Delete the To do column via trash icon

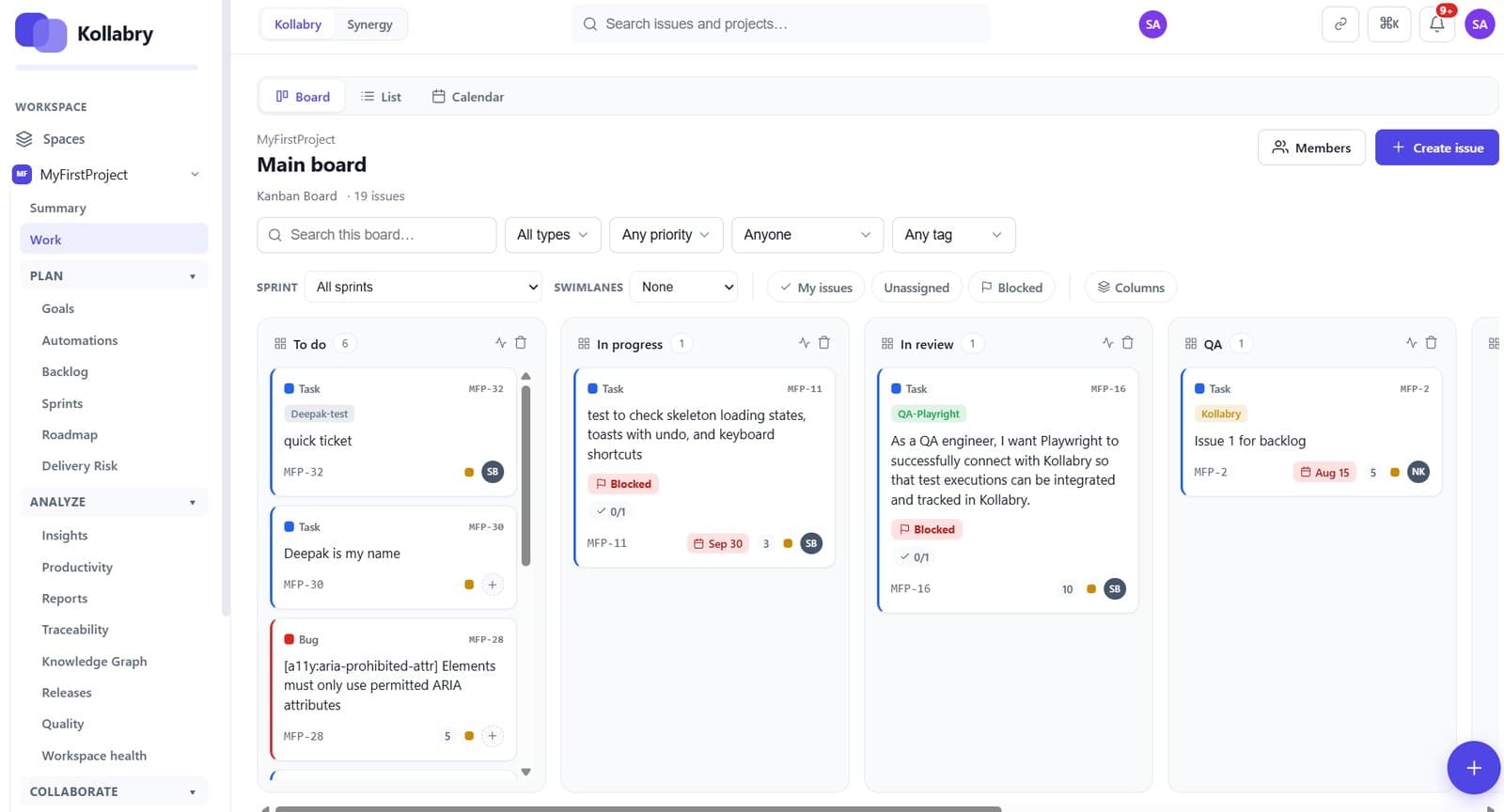521,343
